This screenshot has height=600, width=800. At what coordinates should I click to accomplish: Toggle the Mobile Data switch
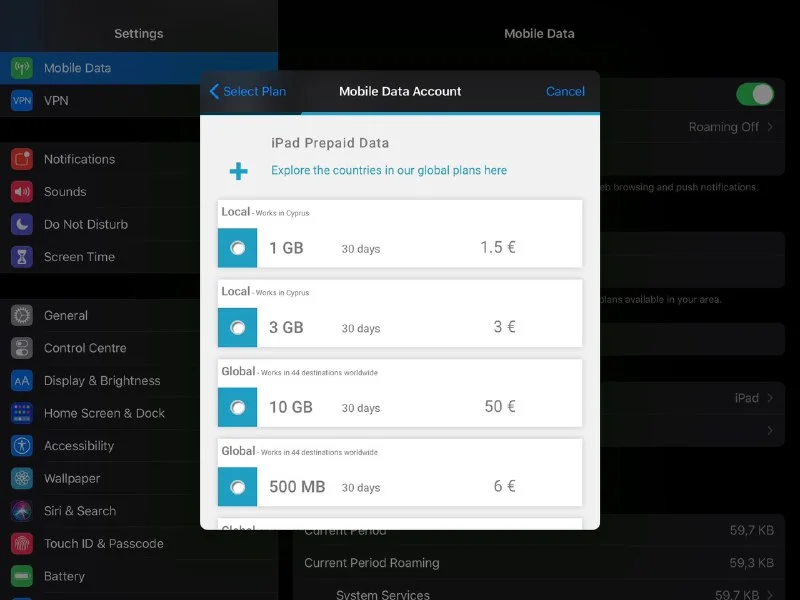[x=755, y=94]
